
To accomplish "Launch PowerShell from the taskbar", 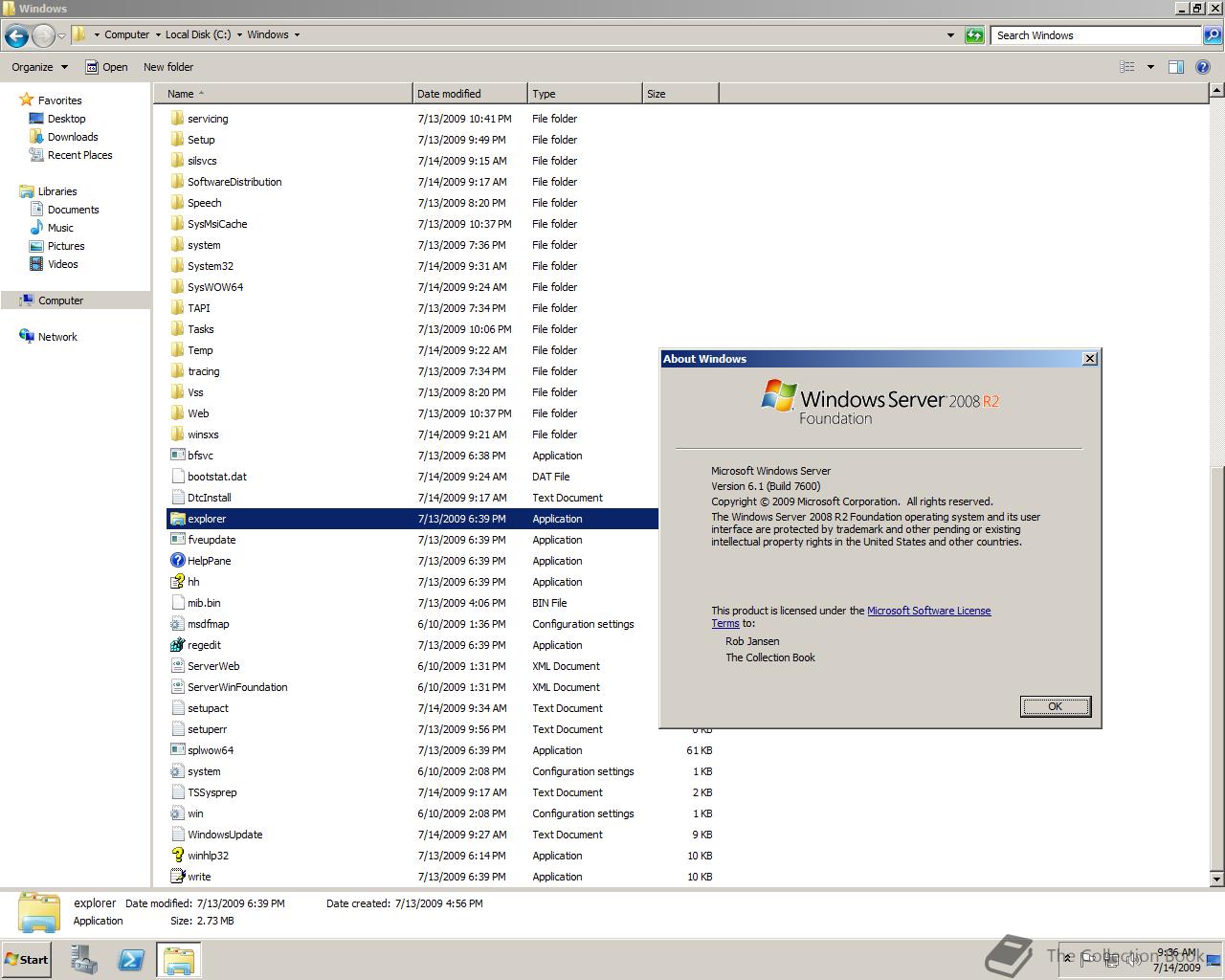I will pos(131,960).
